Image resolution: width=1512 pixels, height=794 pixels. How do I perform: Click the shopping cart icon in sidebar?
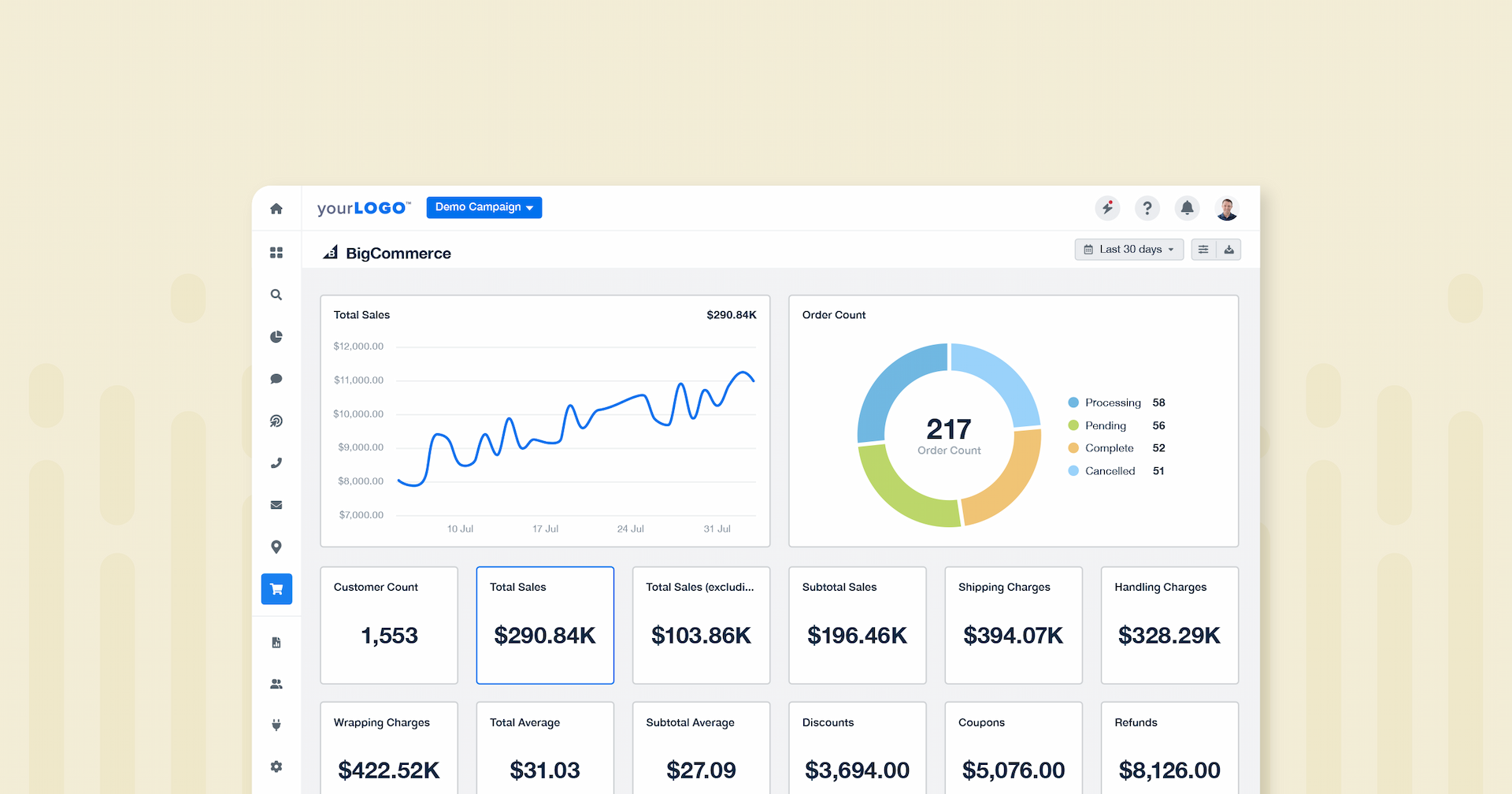(276, 588)
